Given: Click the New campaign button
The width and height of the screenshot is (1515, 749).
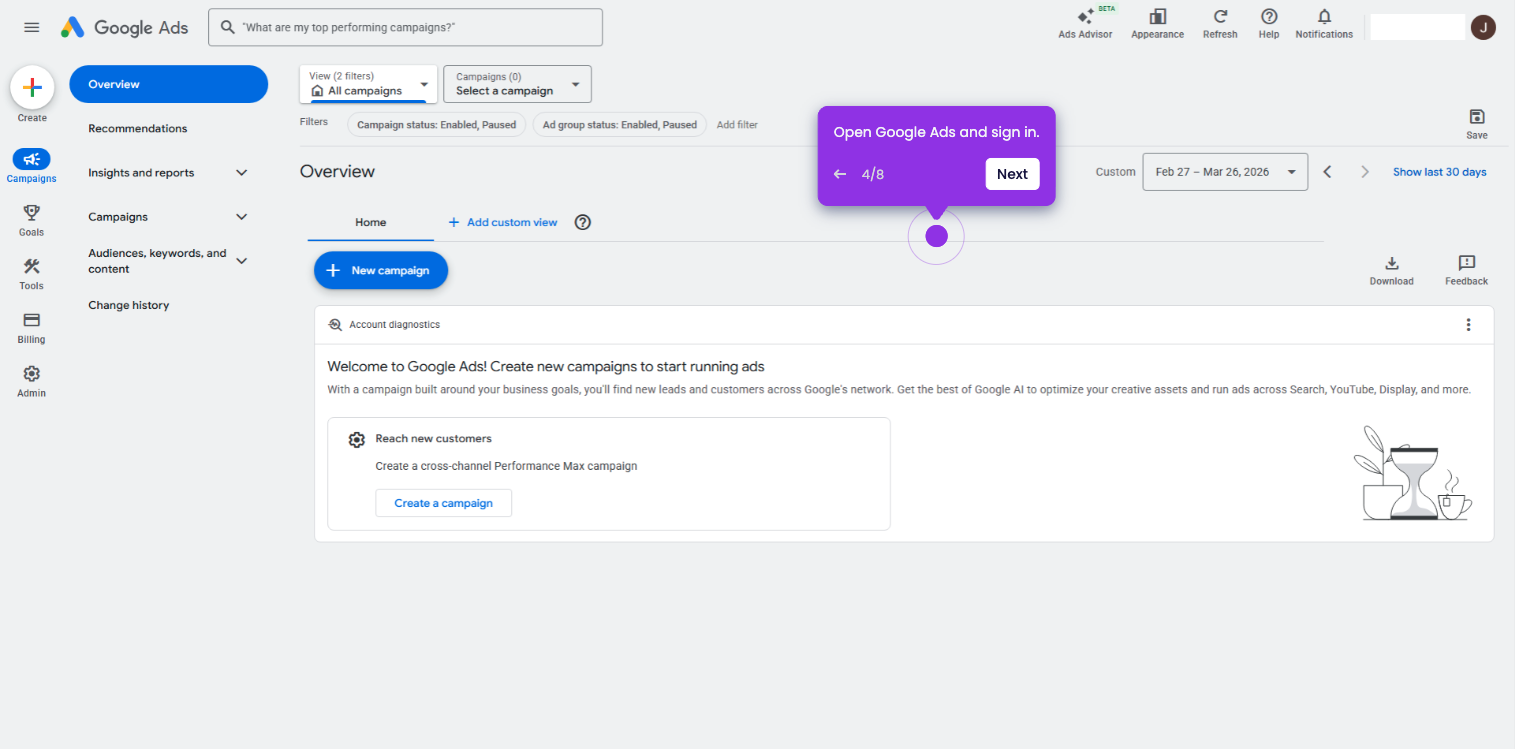Looking at the screenshot, I should 381,270.
